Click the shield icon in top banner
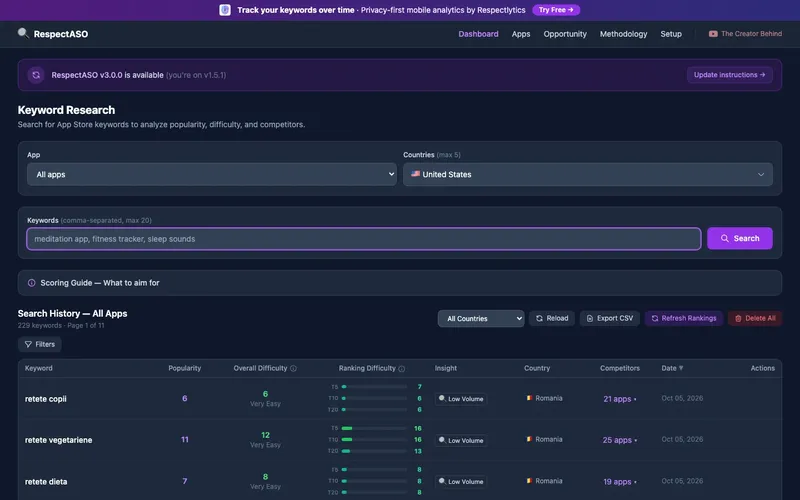This screenshot has height=500, width=800. (x=225, y=10)
